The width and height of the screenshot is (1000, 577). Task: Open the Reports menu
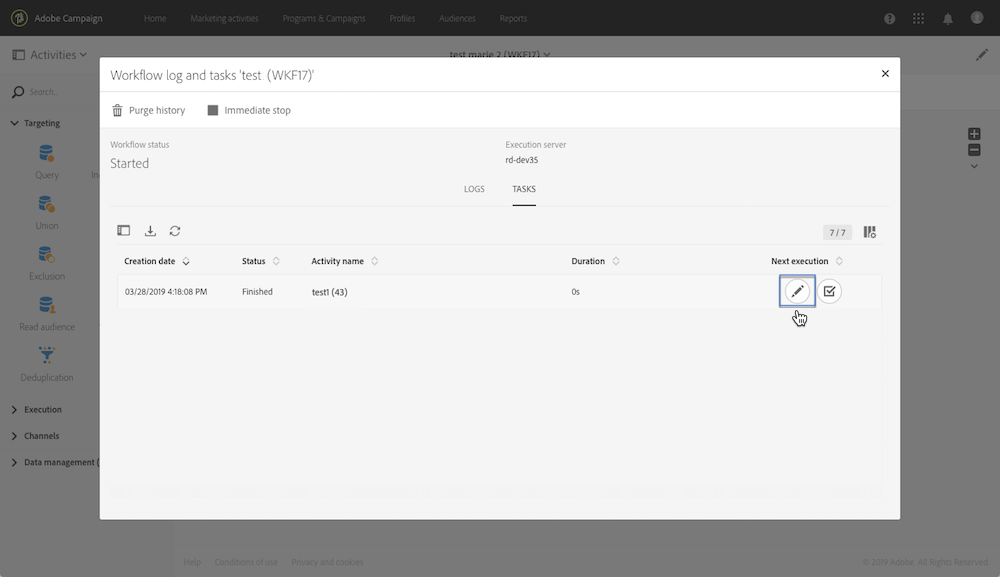point(513,18)
